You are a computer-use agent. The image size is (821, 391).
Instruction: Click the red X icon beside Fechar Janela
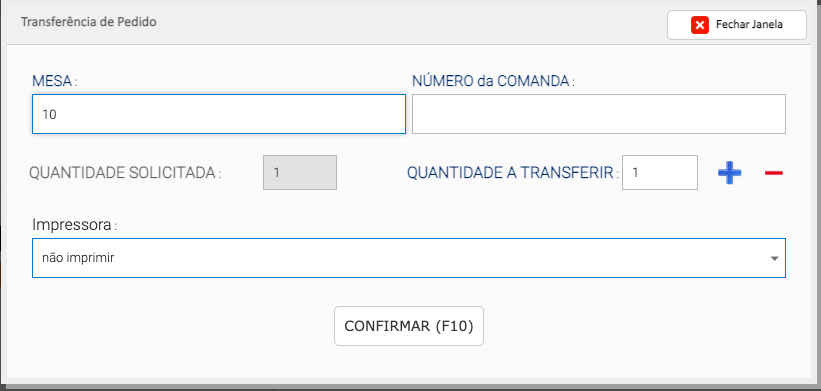pyautogui.click(x=700, y=25)
